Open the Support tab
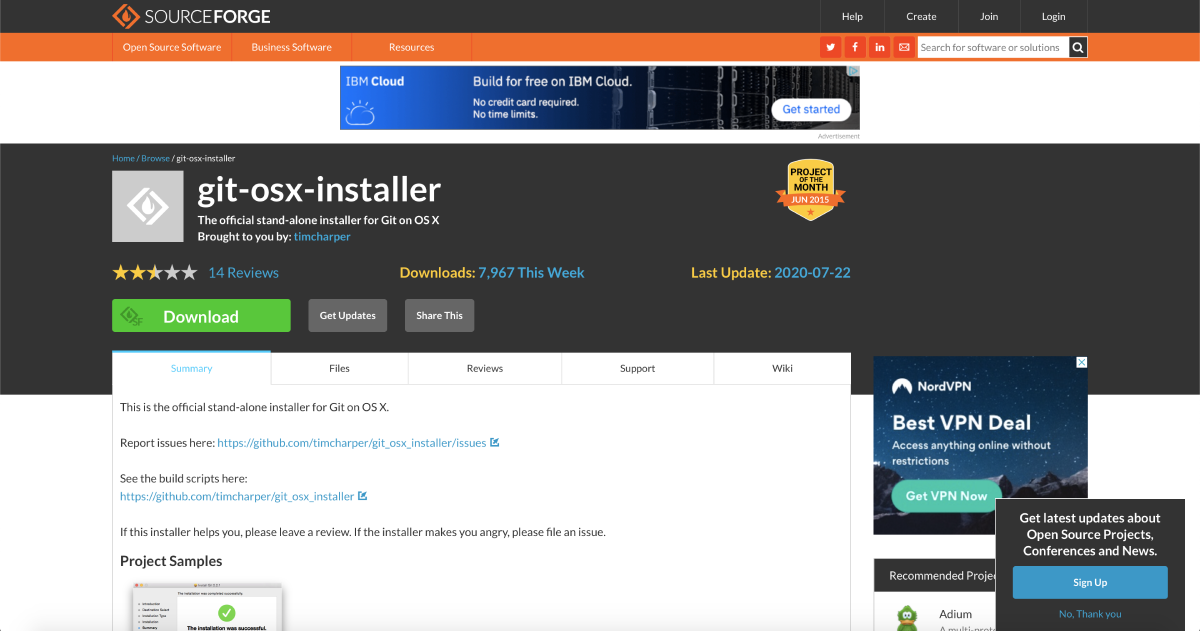1200x631 pixels. pos(637,368)
